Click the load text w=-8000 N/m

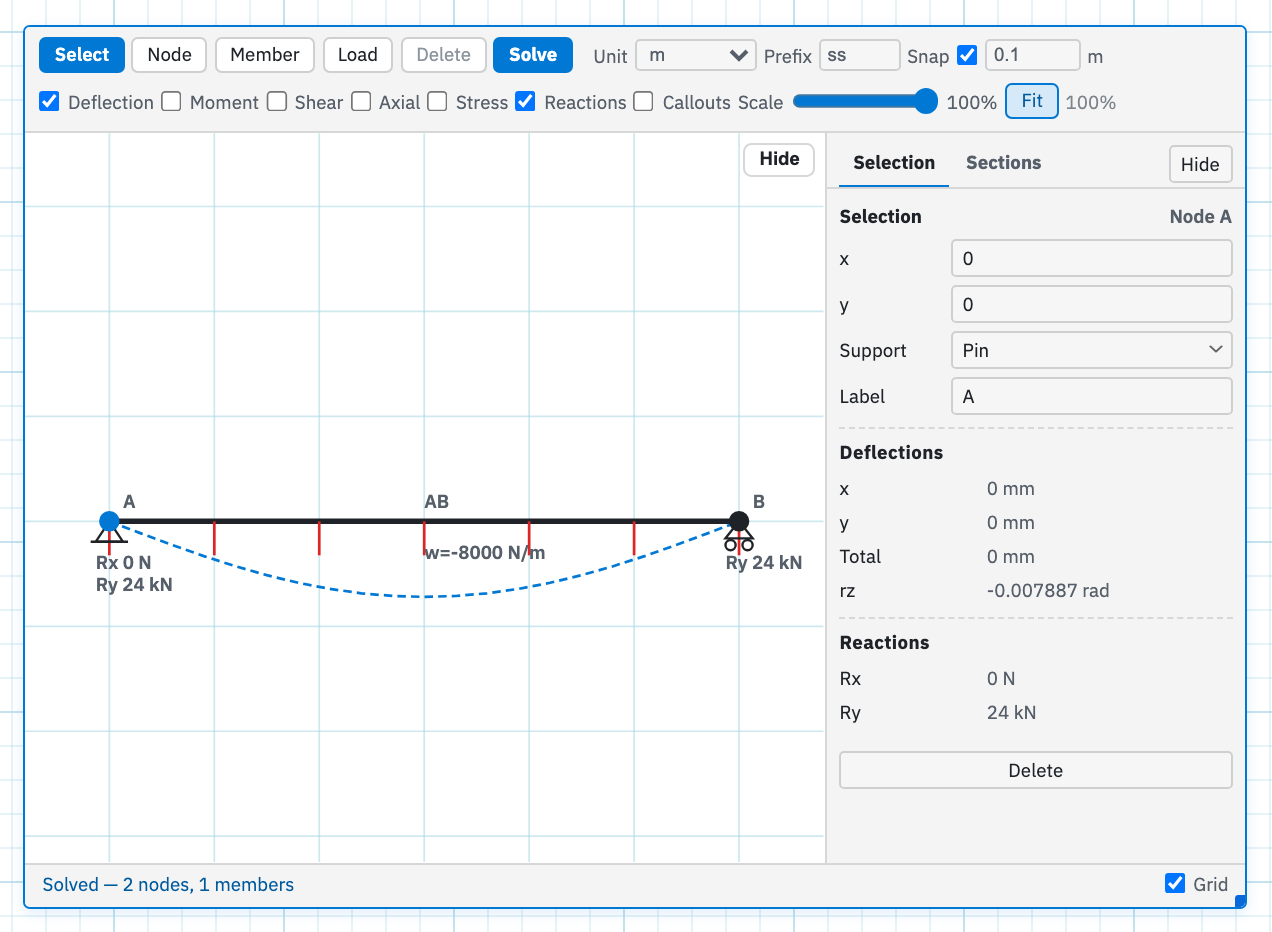[485, 553]
